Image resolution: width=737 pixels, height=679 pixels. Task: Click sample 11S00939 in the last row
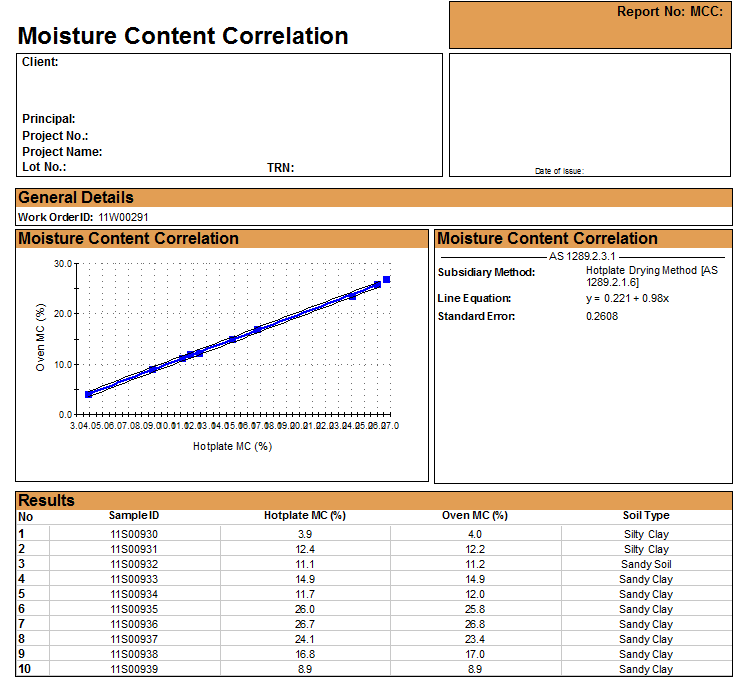(134, 669)
